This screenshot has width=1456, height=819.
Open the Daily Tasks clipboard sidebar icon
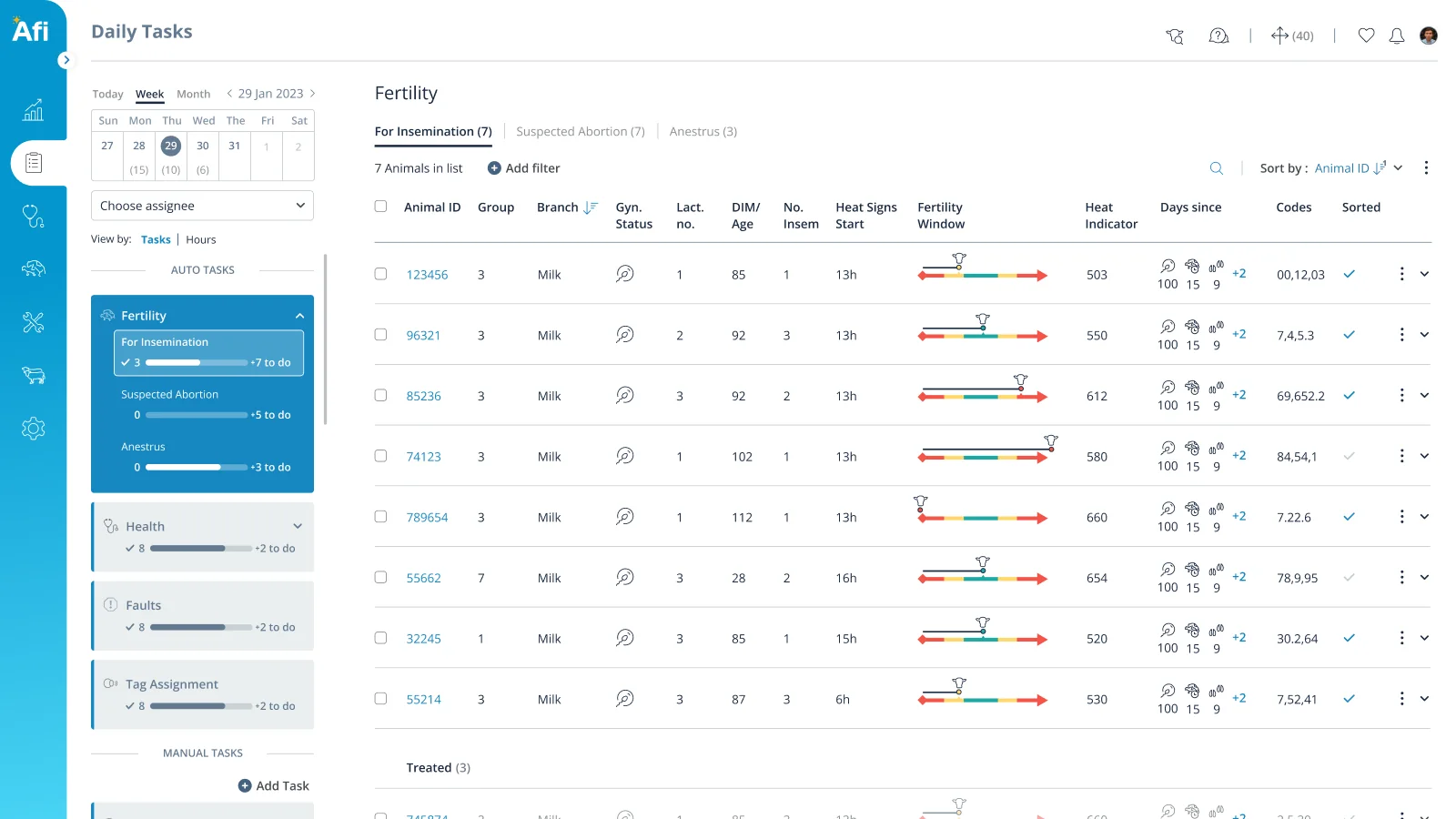[34, 163]
